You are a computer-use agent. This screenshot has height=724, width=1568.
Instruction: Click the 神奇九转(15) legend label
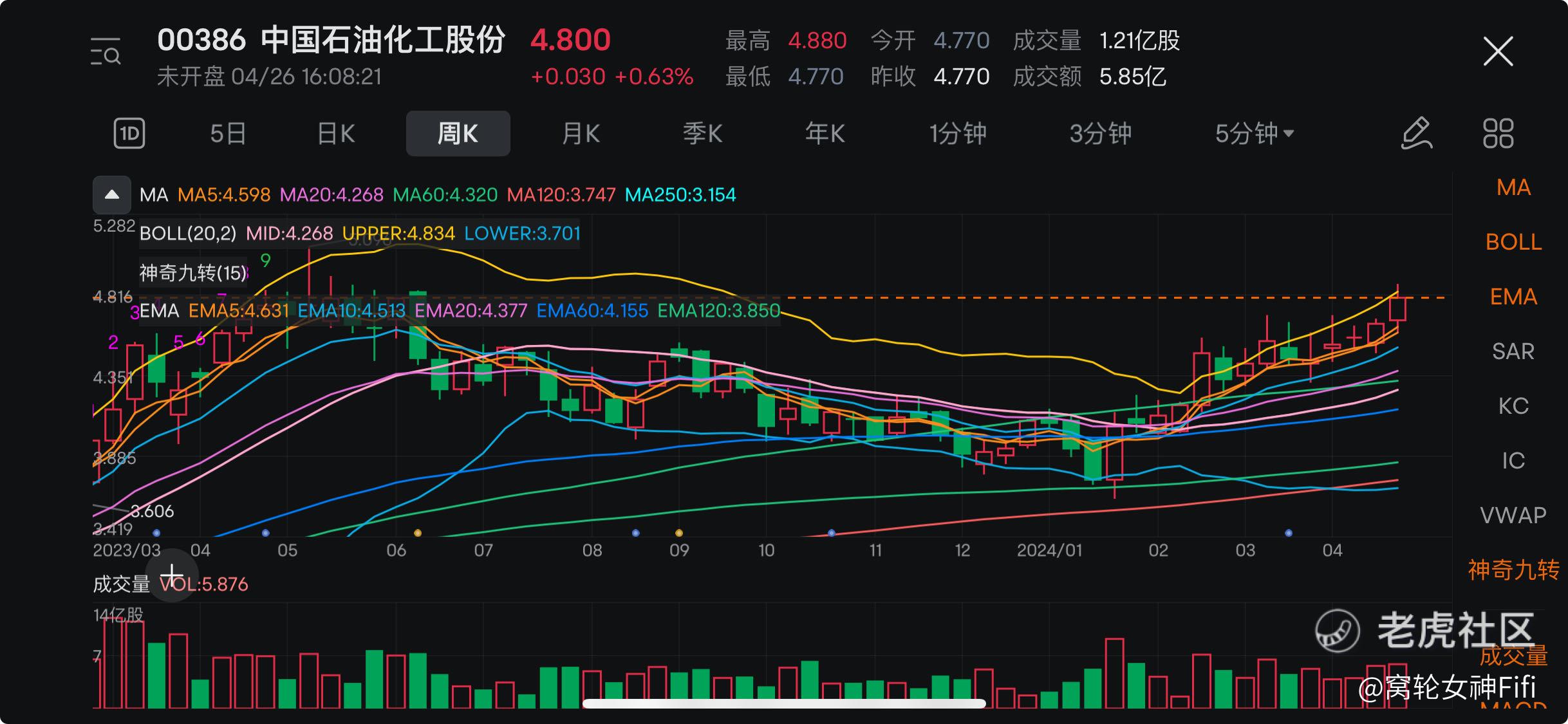[x=193, y=273]
